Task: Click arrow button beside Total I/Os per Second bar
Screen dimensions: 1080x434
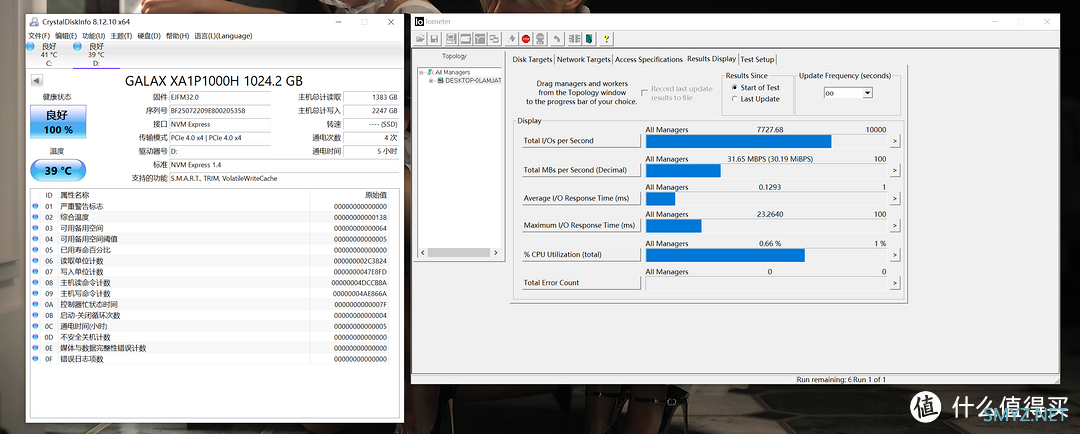Action: (895, 141)
